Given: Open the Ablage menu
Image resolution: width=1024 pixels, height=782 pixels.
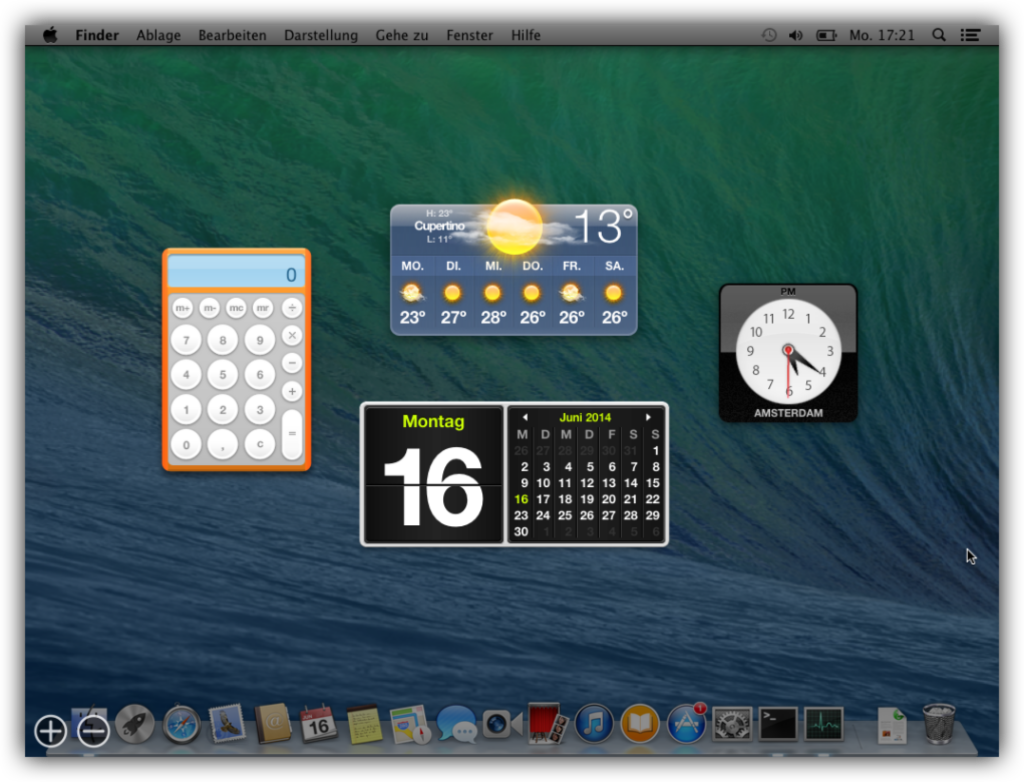Looking at the screenshot, I should pos(159,35).
